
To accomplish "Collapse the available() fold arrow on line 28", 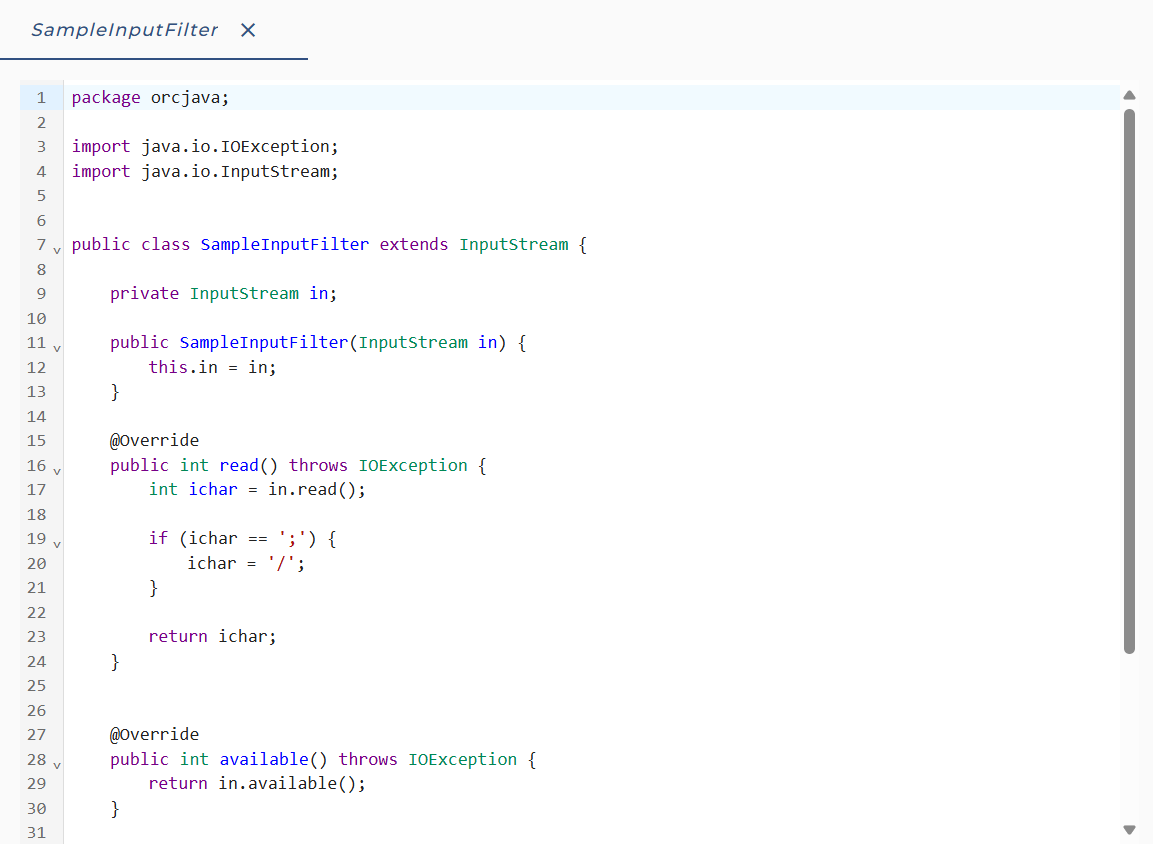I will pyautogui.click(x=57, y=765).
